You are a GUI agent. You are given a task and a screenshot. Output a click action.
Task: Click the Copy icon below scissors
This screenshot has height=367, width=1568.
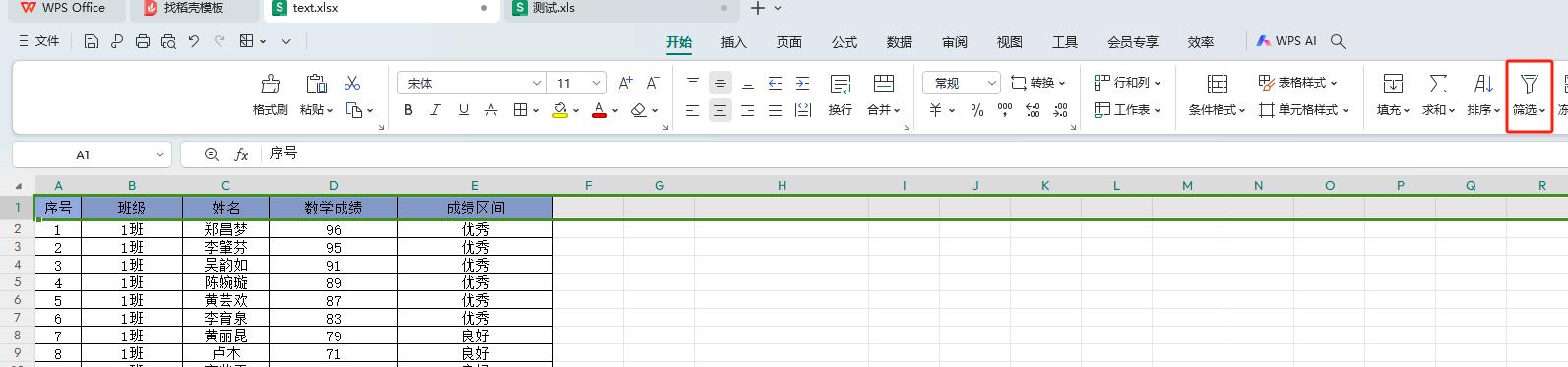click(355, 110)
